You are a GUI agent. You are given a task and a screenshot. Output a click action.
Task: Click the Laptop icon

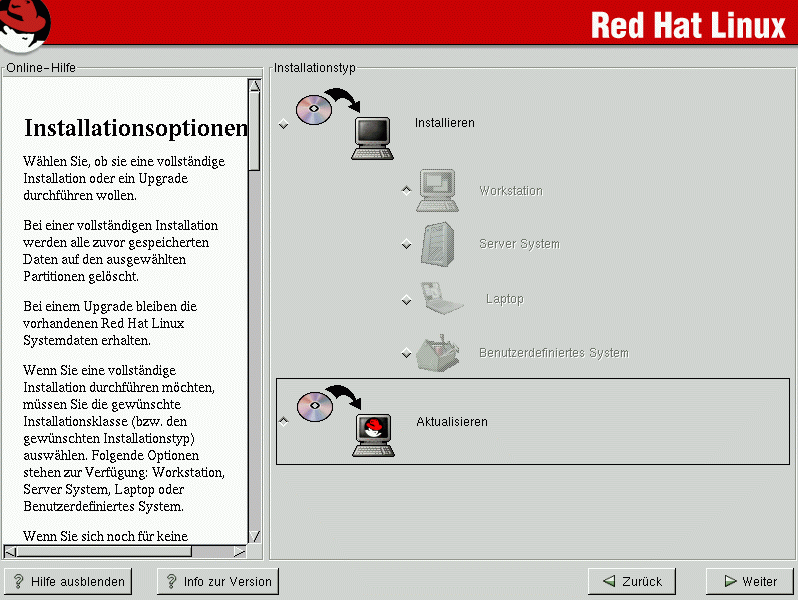pos(438,299)
